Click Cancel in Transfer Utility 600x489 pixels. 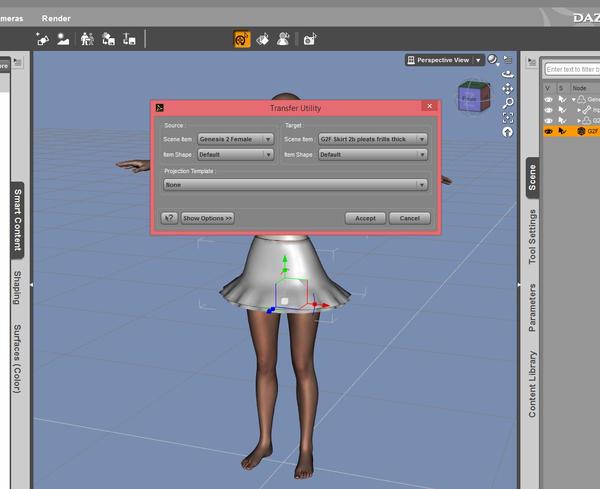410,218
